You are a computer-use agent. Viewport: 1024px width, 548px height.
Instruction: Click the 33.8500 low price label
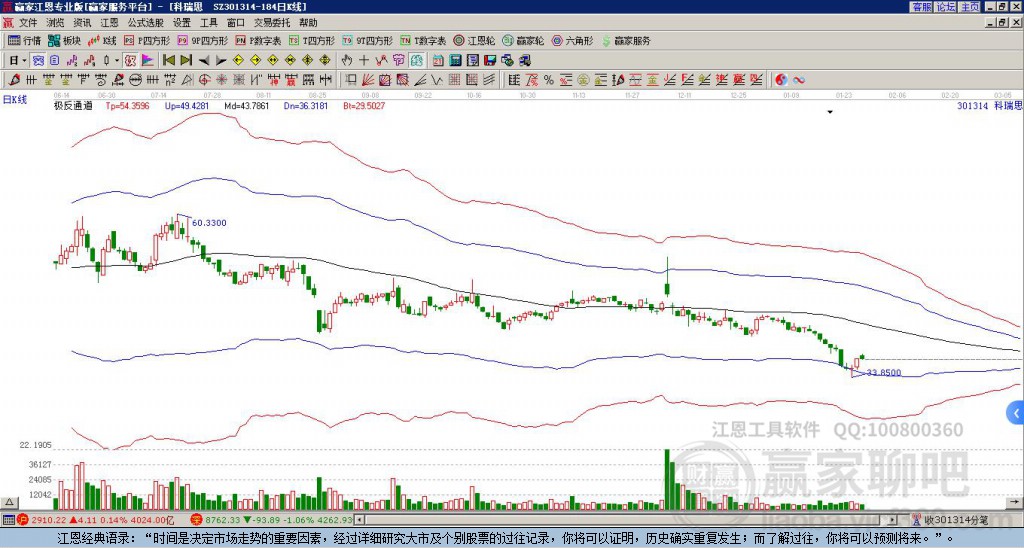(884, 373)
